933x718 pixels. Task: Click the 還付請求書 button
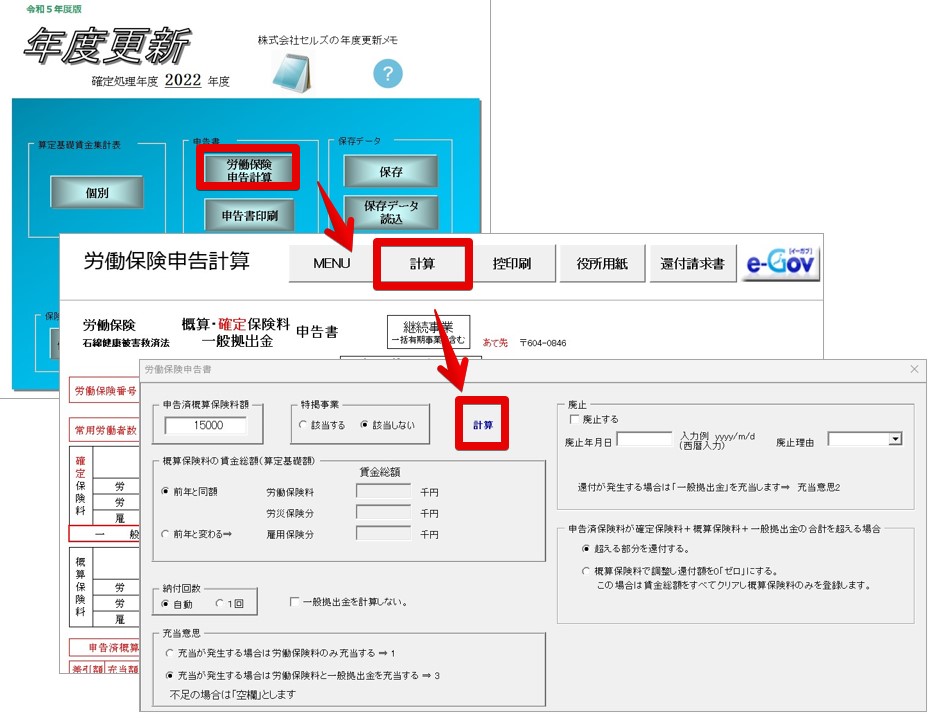(x=692, y=264)
